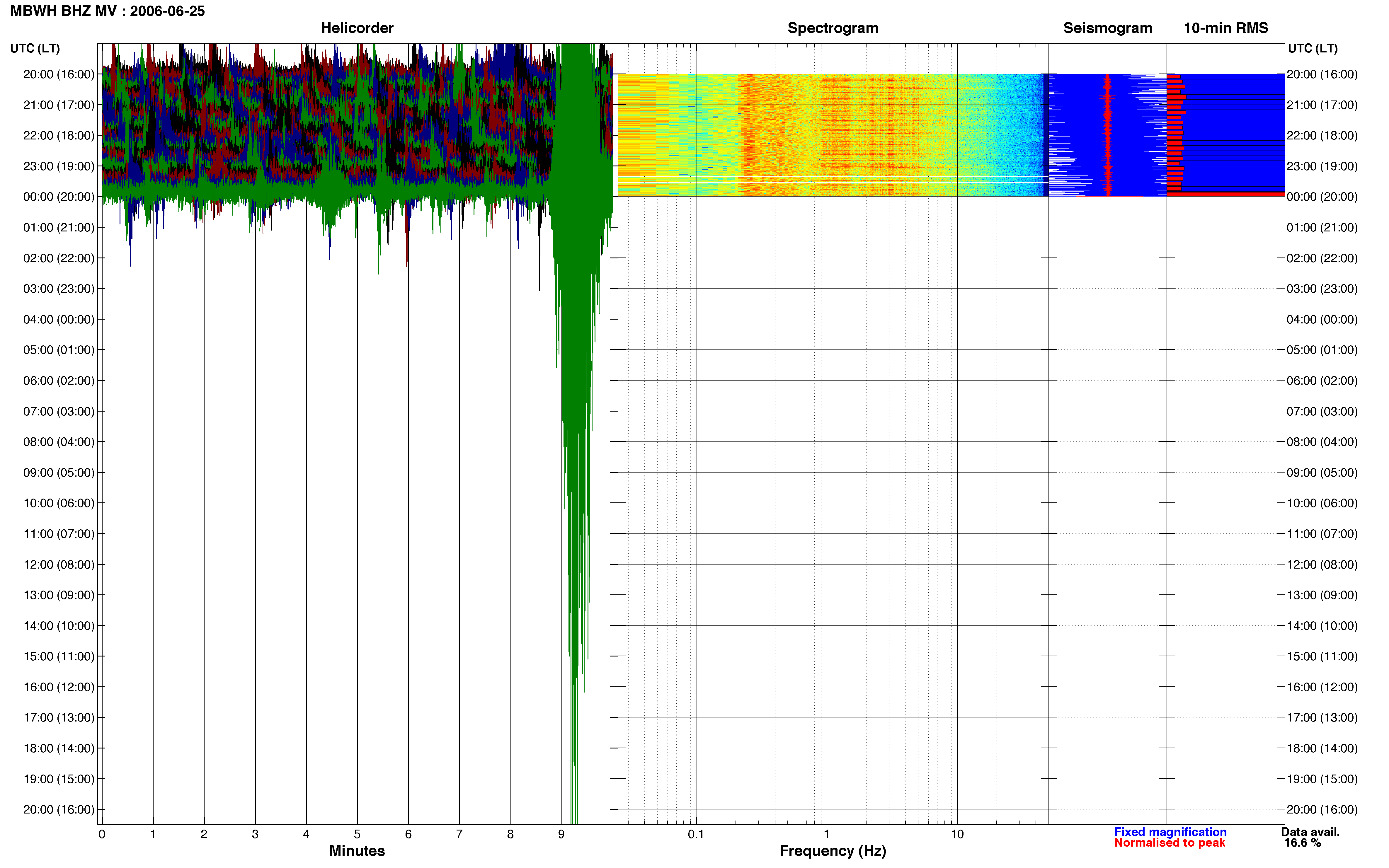Image resolution: width=1389 pixels, height=868 pixels.
Task: Click RMS-side axis label 09:00 (05:00)
Action: [1322, 473]
